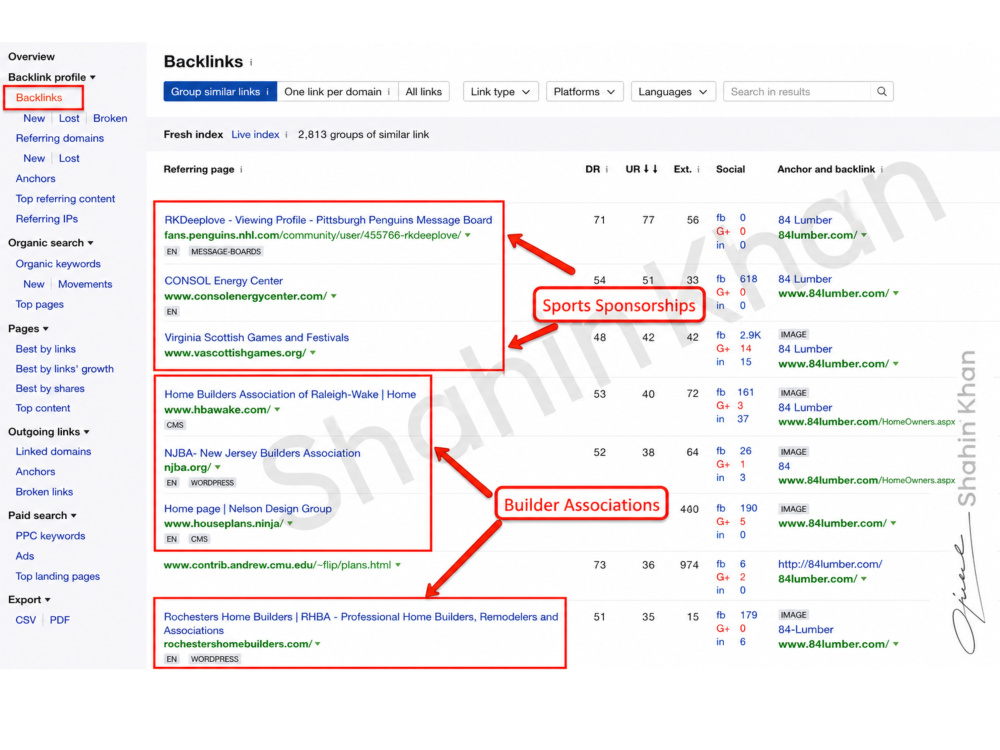The width and height of the screenshot is (1000, 750).
Task: Show Anchor and backlink info icon
Action: pyautogui.click(x=881, y=170)
